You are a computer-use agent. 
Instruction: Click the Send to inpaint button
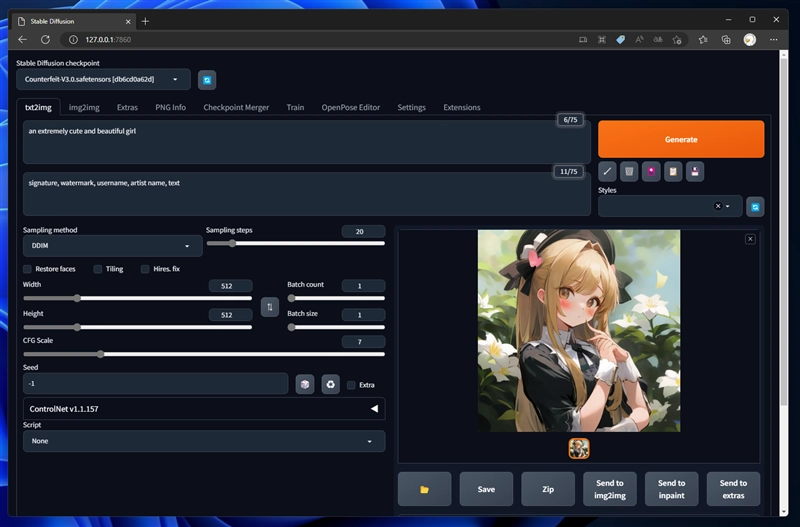click(672, 489)
